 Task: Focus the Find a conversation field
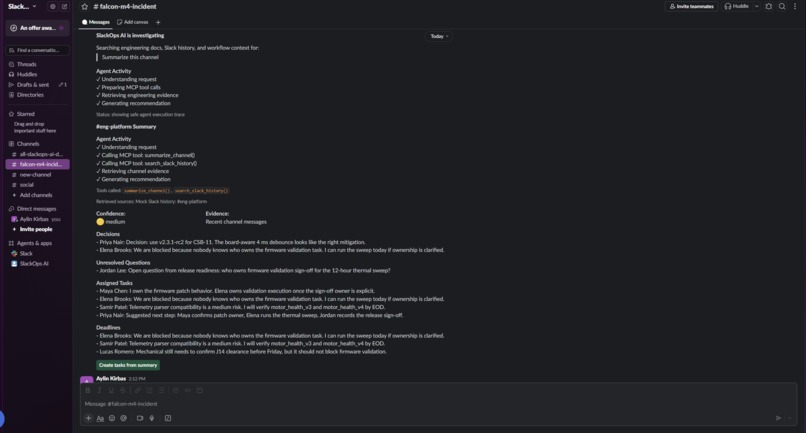[37, 50]
